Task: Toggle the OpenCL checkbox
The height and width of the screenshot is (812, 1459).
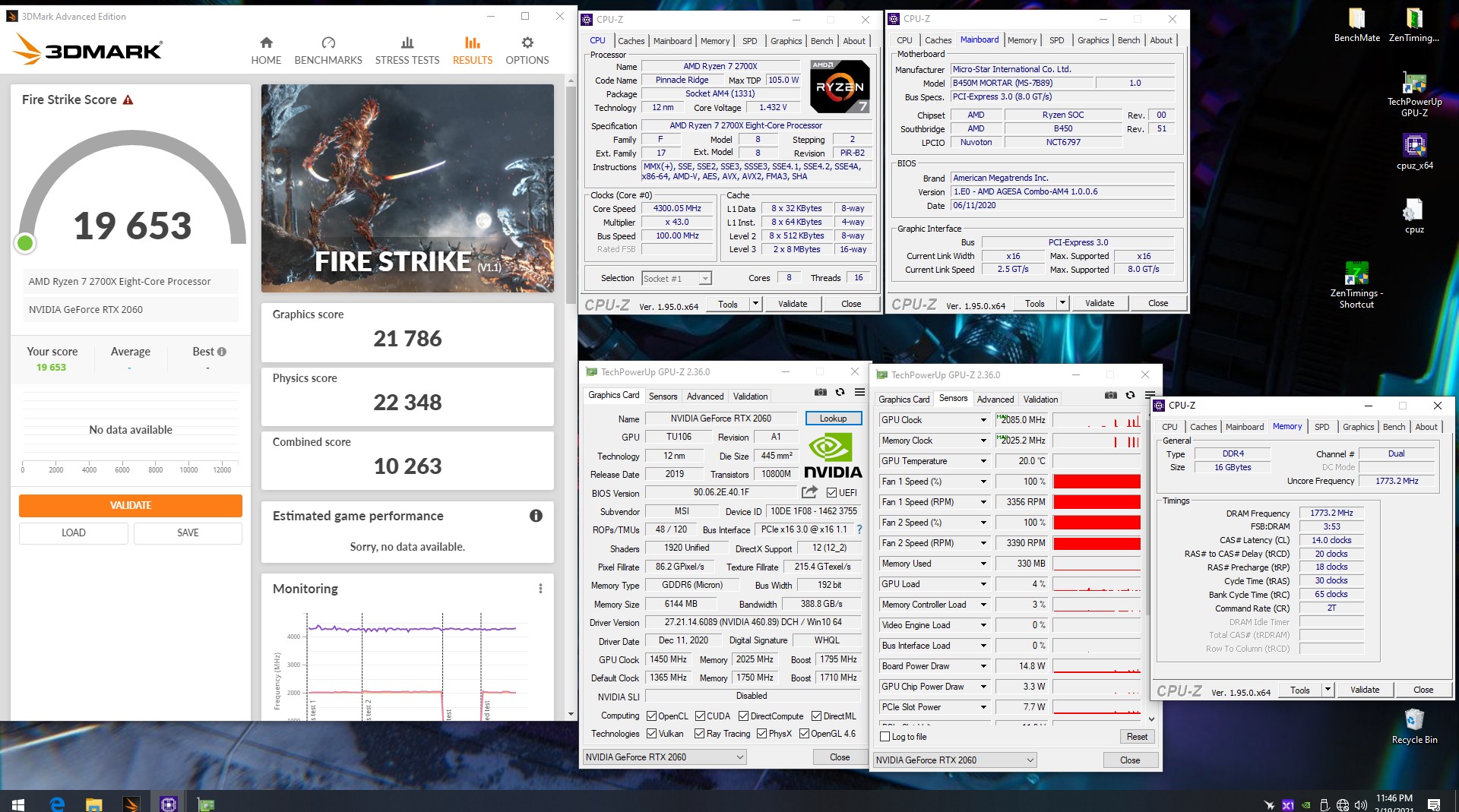Action: pyautogui.click(x=651, y=716)
